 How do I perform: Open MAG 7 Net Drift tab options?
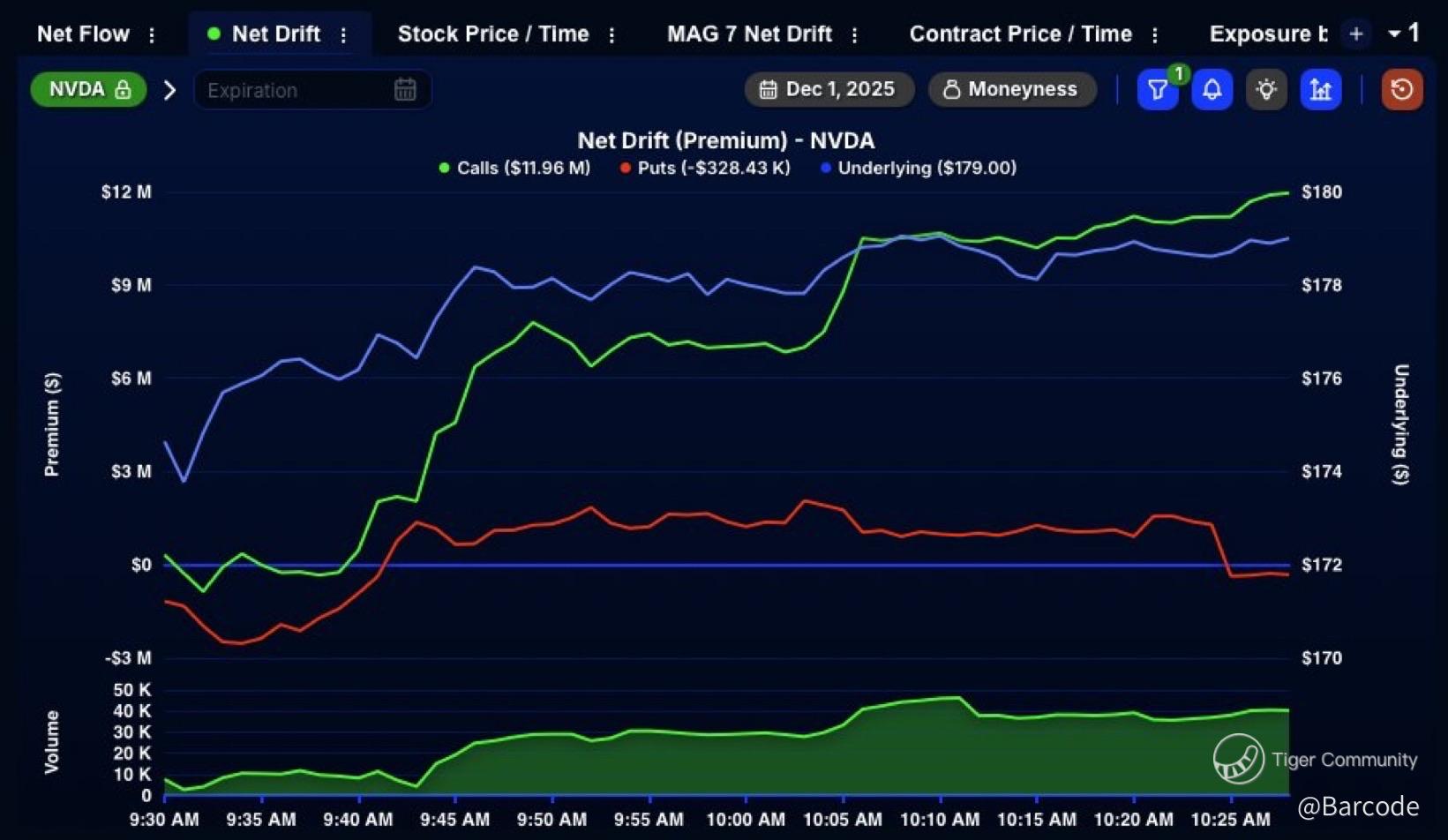coord(854,34)
